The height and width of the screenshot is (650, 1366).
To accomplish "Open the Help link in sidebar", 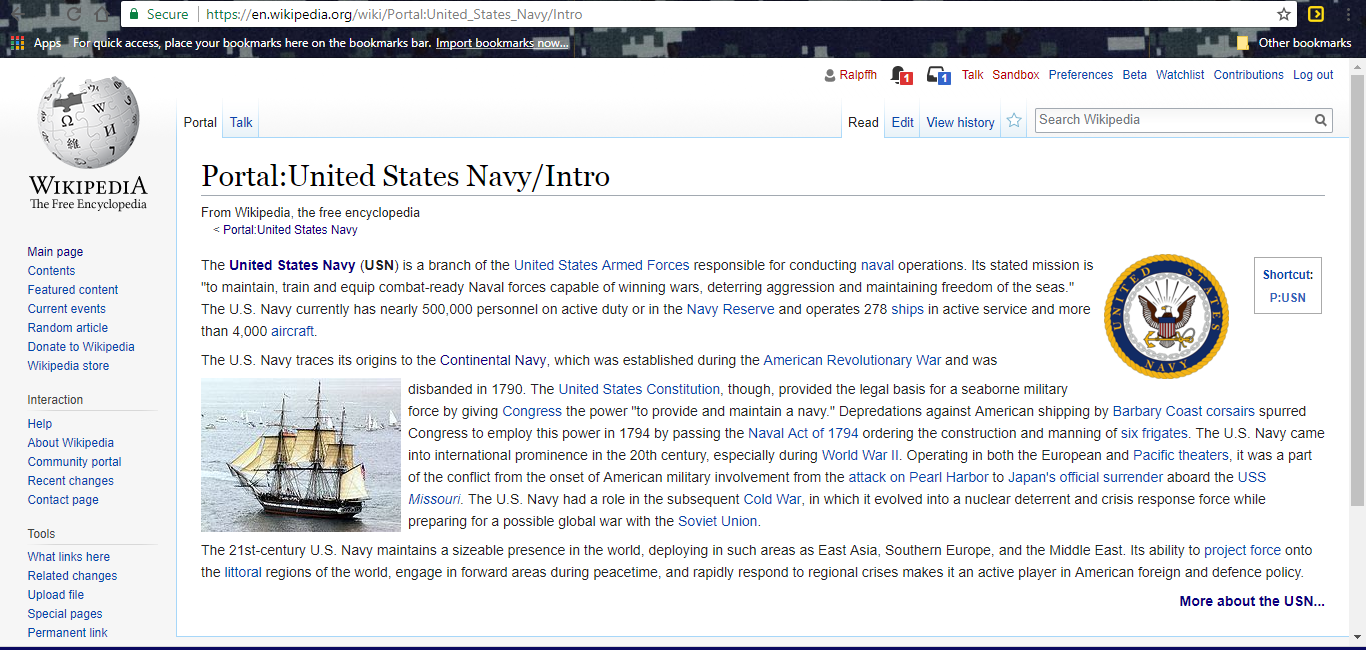I will tap(40, 424).
